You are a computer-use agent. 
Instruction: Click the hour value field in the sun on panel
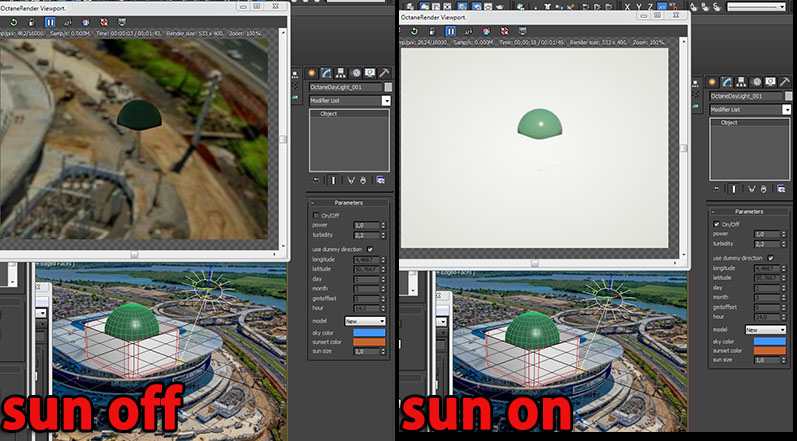click(x=767, y=317)
